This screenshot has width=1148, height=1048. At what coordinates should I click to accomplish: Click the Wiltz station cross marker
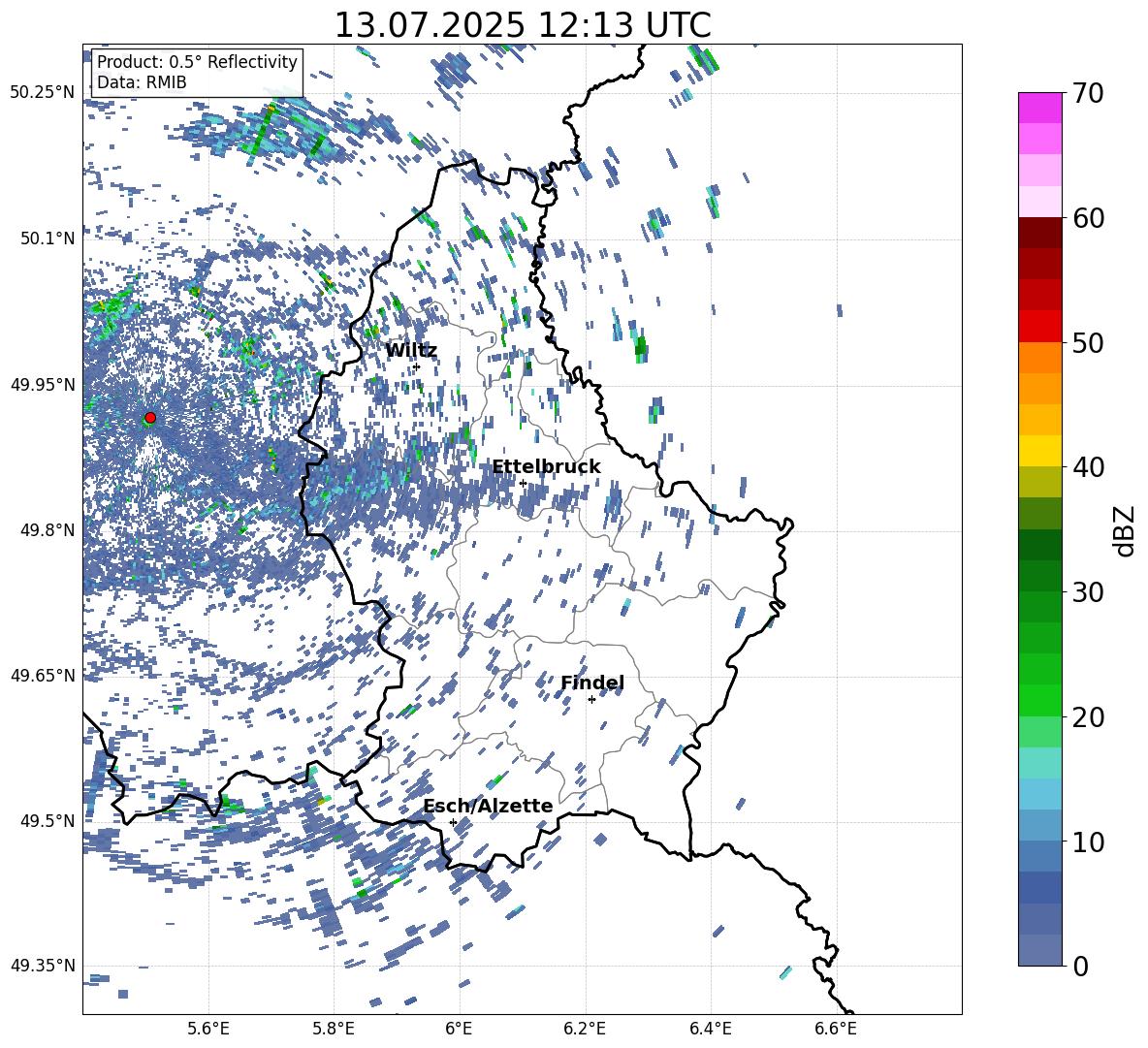click(417, 366)
